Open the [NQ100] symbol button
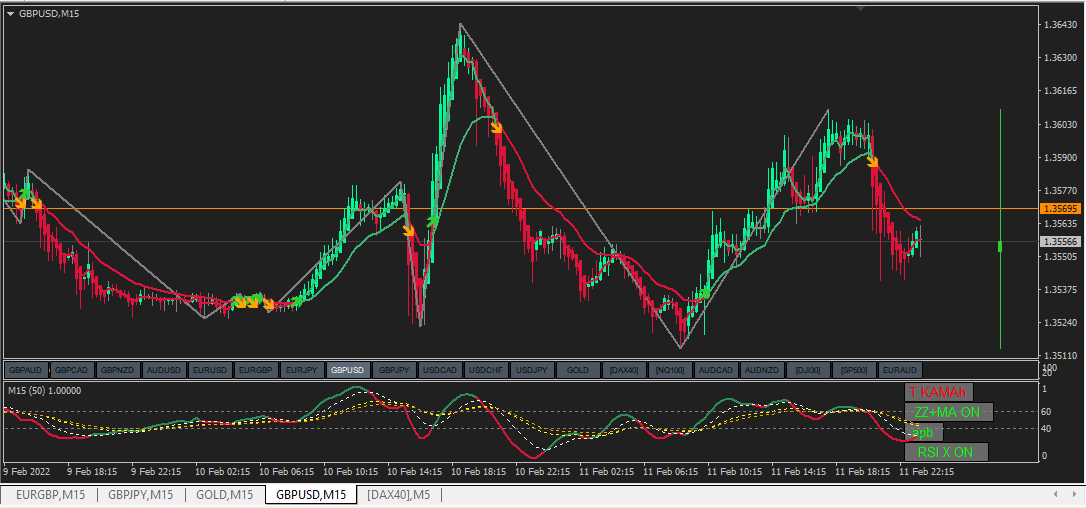 coord(670,370)
